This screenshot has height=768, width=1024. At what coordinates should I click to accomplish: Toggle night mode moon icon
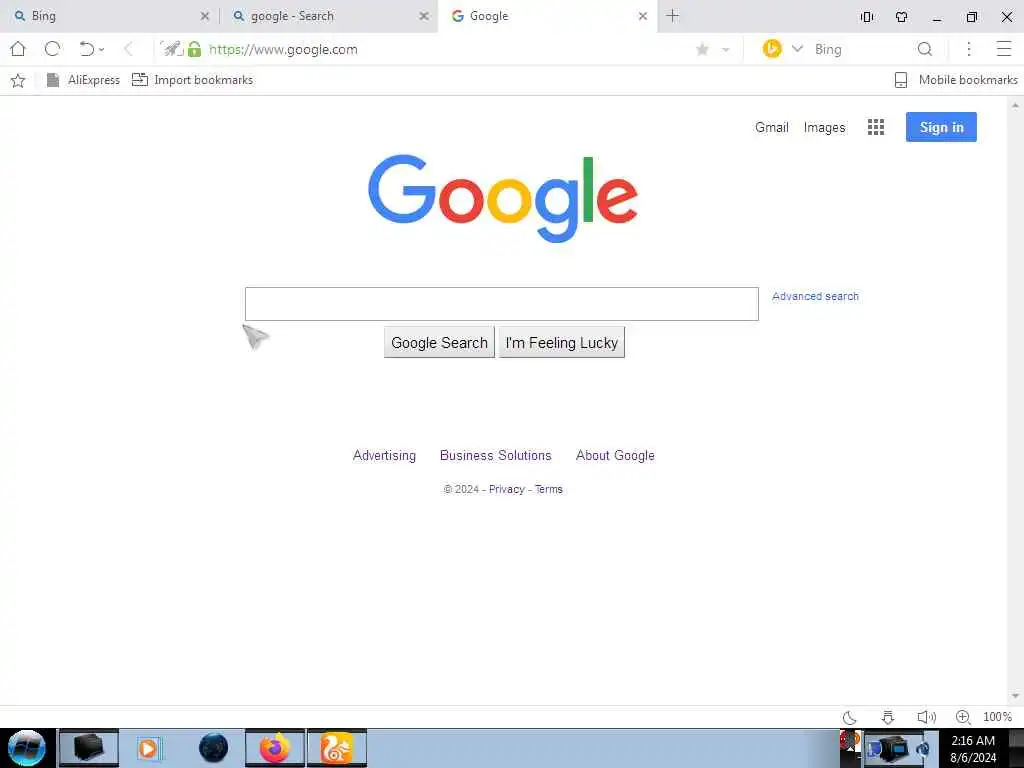click(850, 717)
